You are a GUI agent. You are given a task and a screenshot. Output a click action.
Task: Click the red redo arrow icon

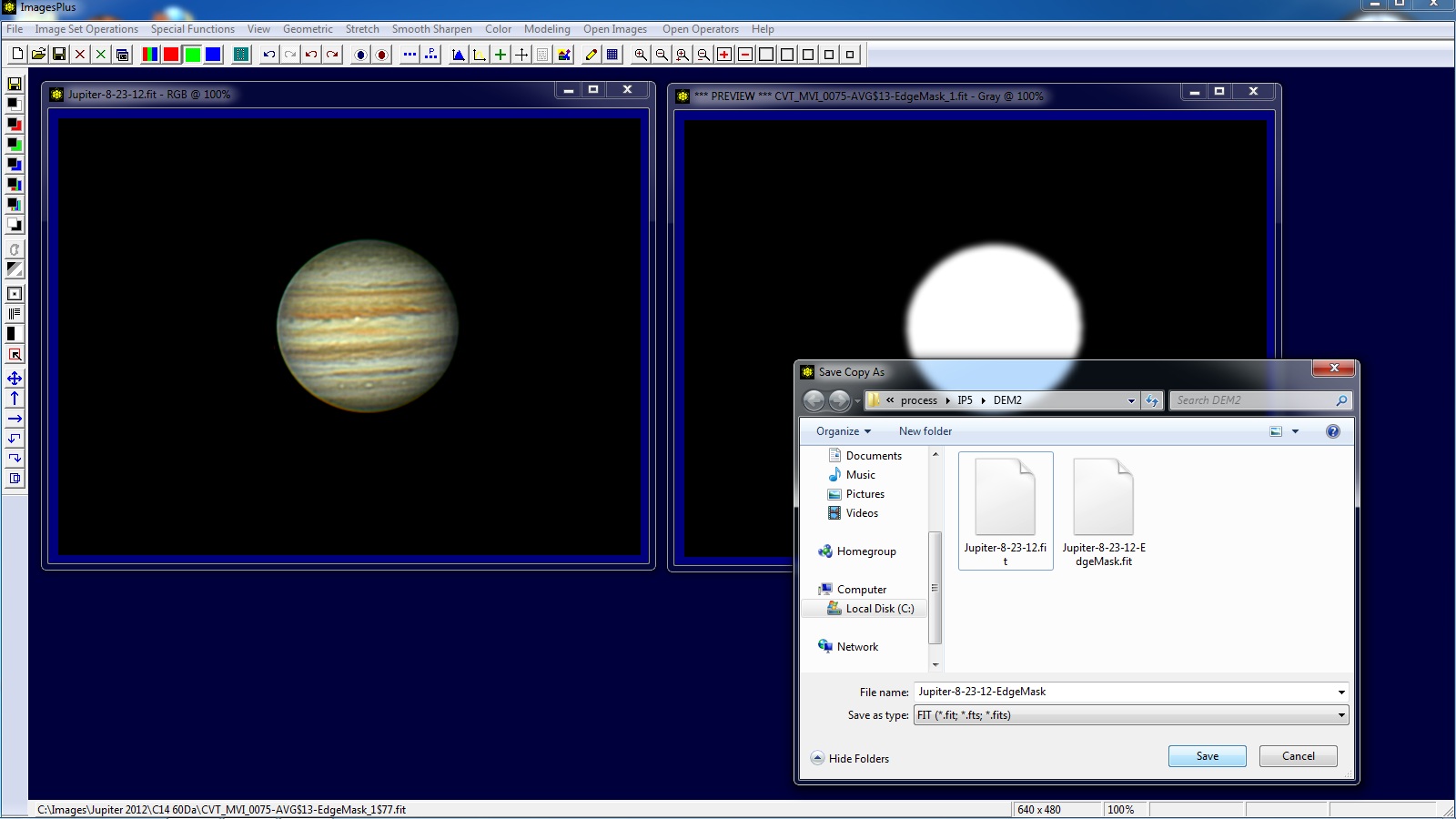pos(332,55)
